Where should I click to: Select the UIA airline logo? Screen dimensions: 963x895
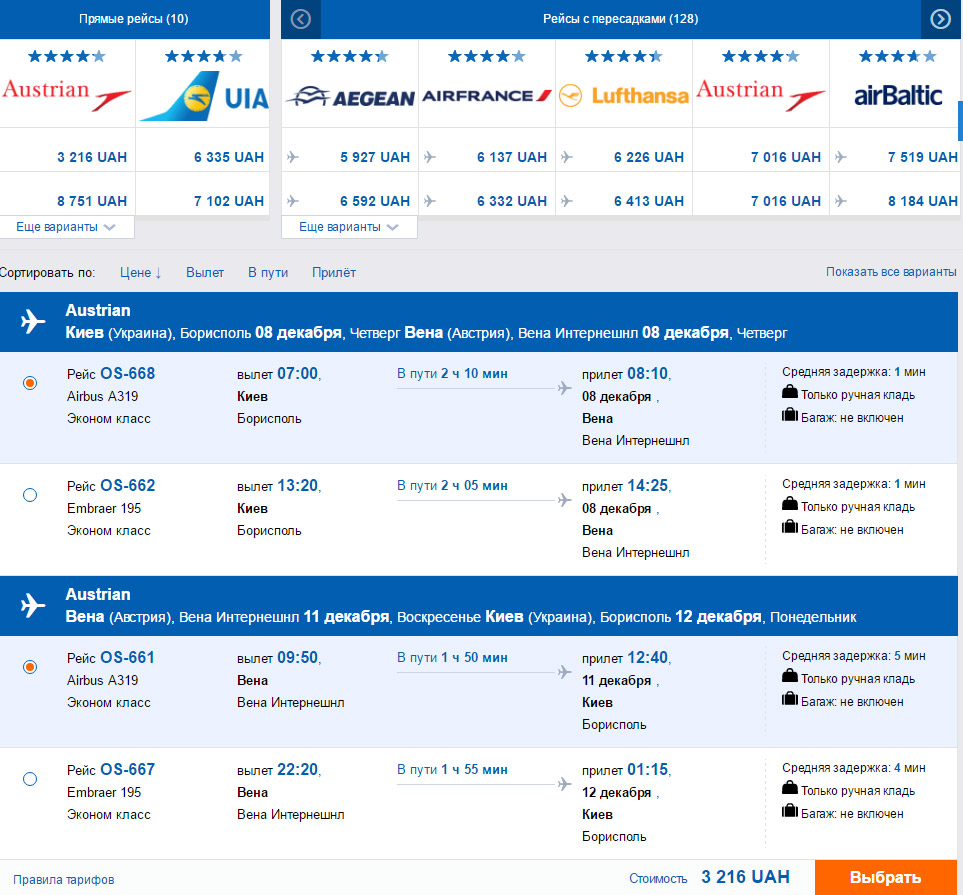coord(203,96)
